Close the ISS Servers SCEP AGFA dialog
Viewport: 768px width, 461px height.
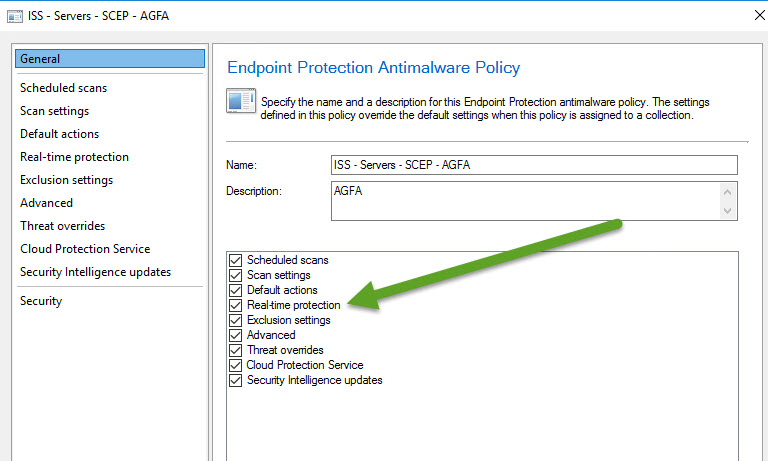[759, 16]
